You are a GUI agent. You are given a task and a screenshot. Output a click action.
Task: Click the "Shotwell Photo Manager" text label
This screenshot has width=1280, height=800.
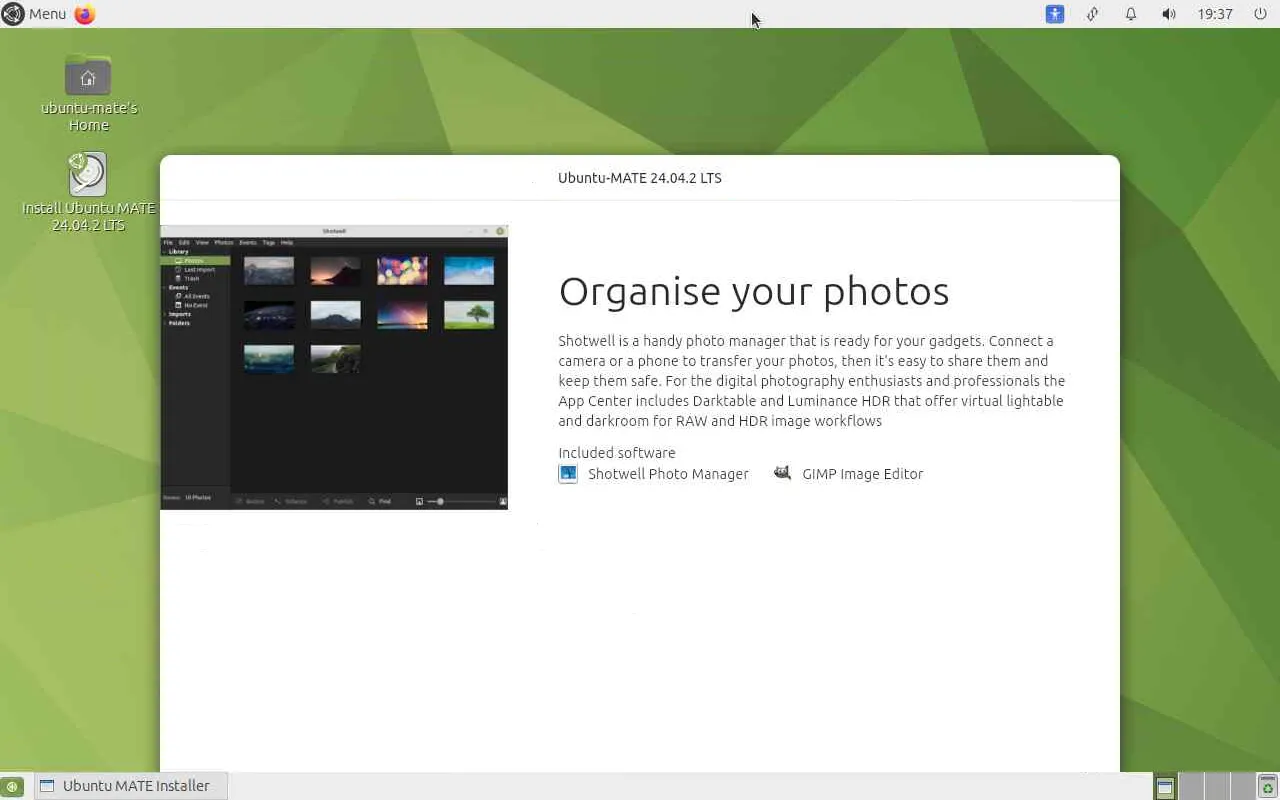pos(668,474)
